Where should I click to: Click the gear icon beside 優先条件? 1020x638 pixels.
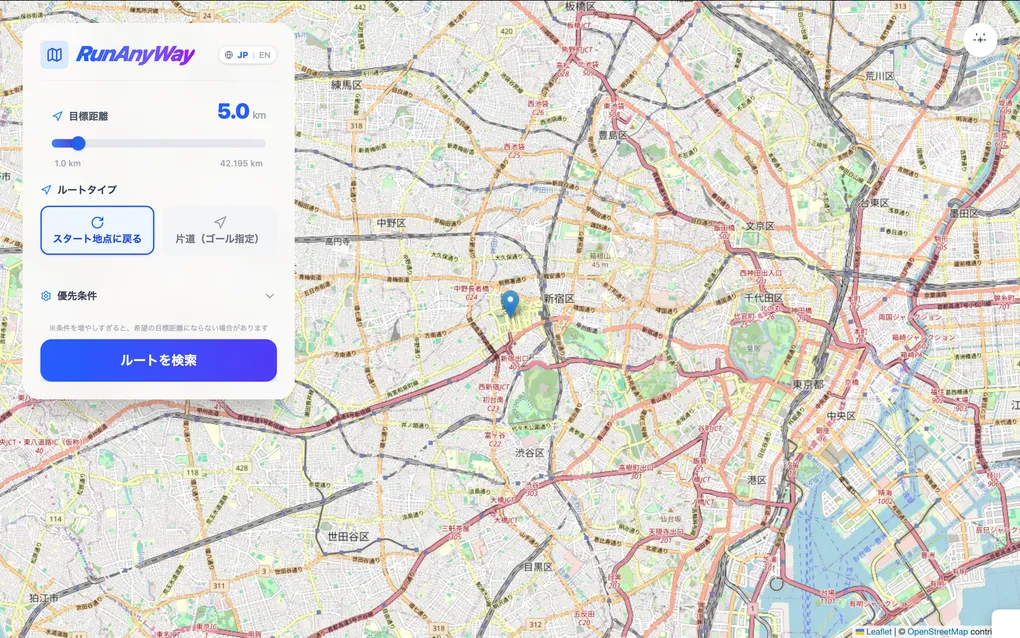pos(46,296)
